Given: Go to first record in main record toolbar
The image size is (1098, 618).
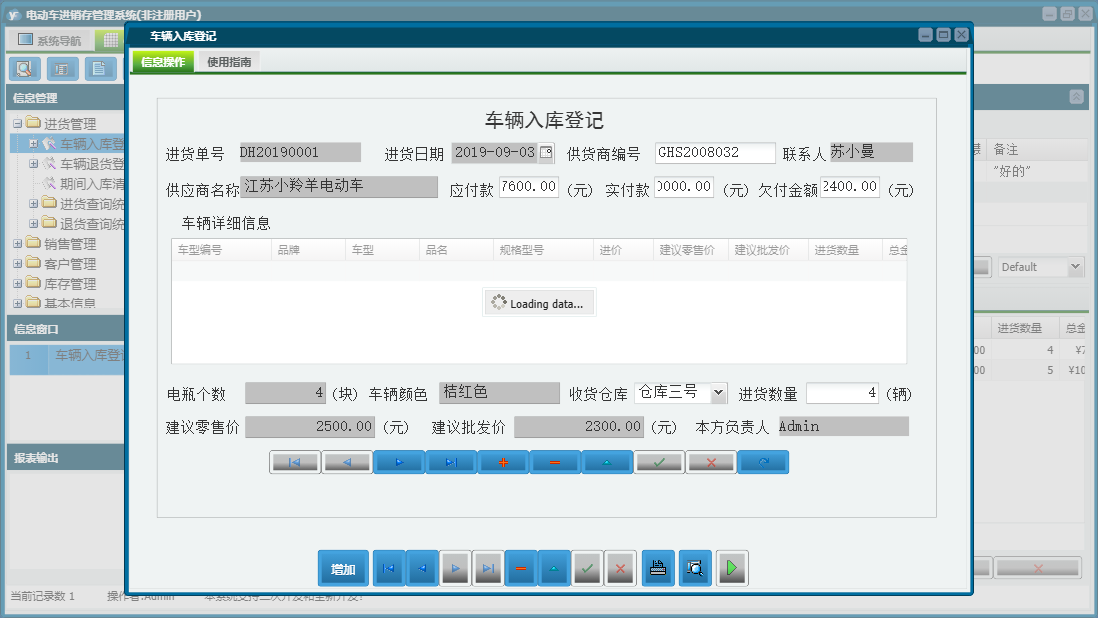Looking at the screenshot, I should 389,568.
